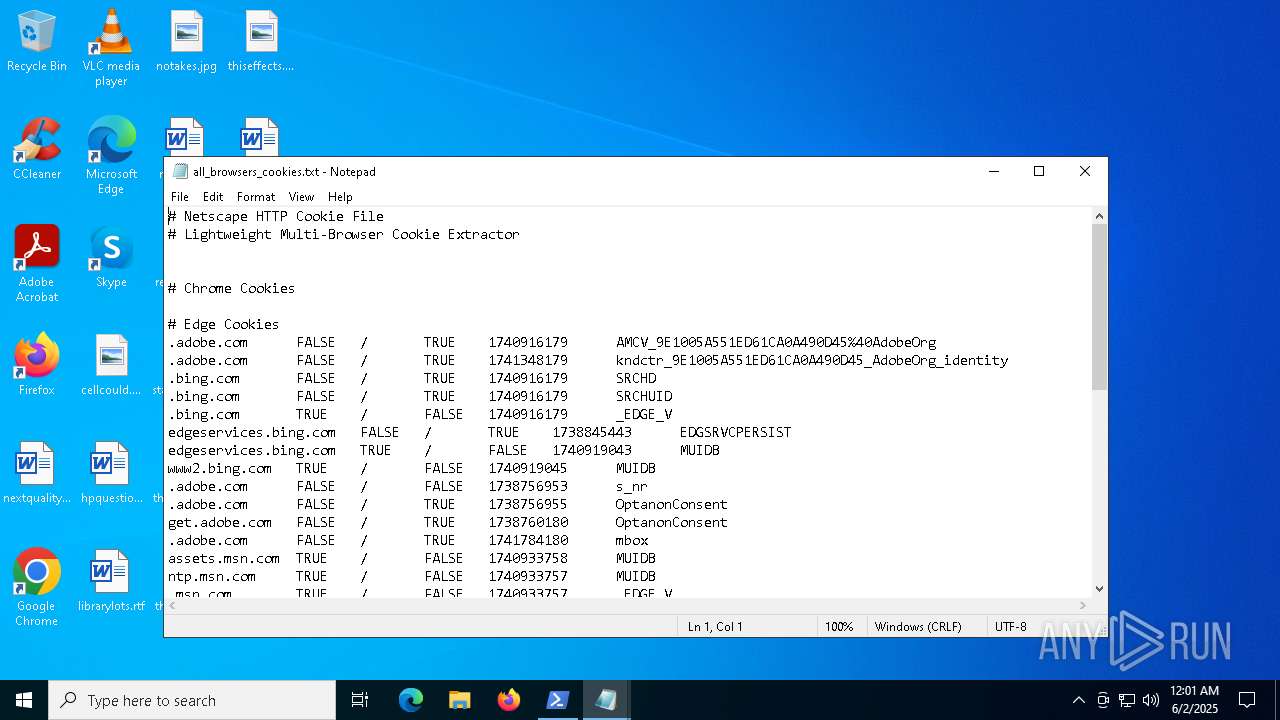Click the Windows Start button
1280x720 pixels.
[24, 700]
